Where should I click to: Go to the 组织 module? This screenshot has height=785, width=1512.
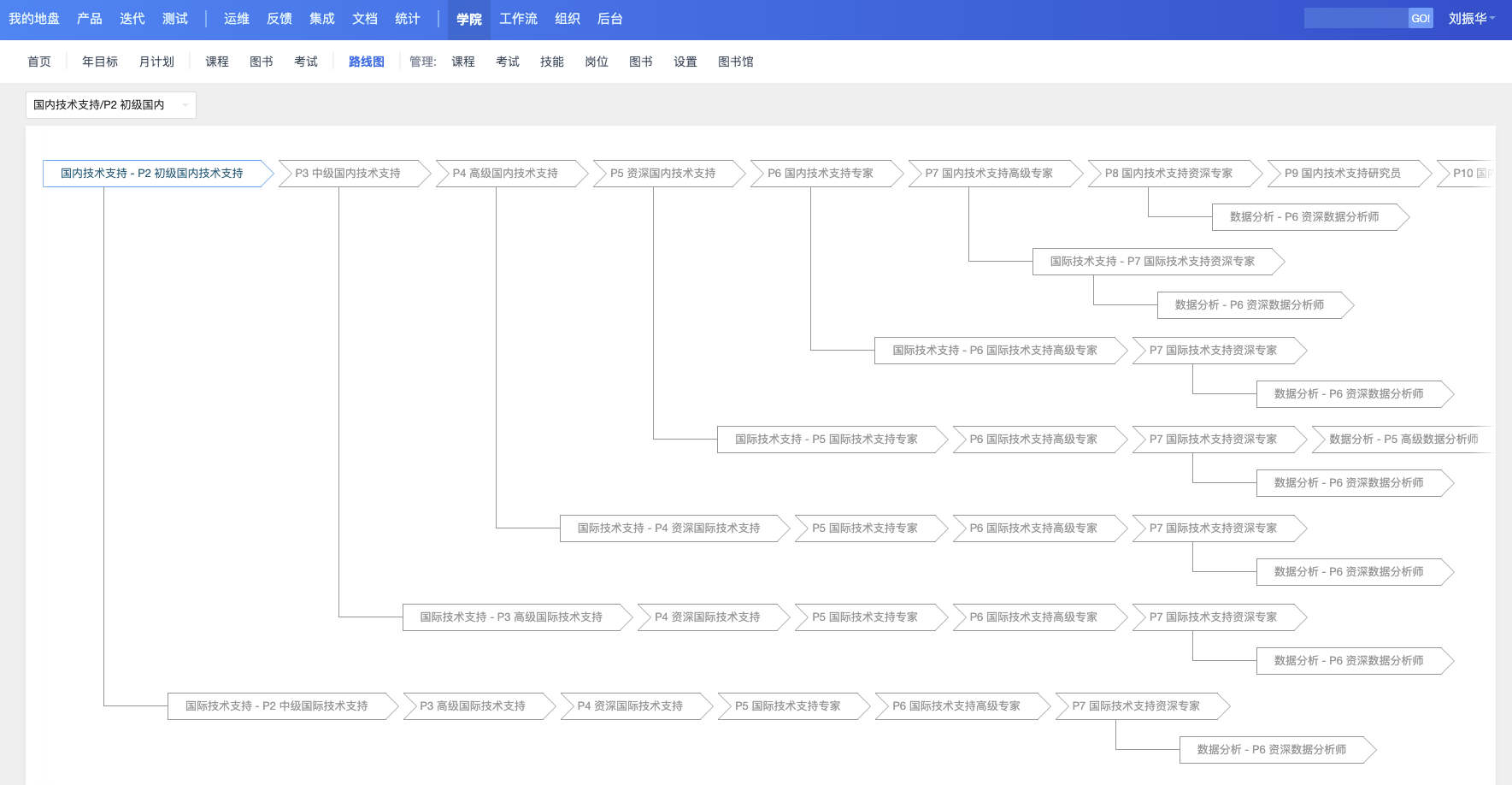tap(568, 19)
